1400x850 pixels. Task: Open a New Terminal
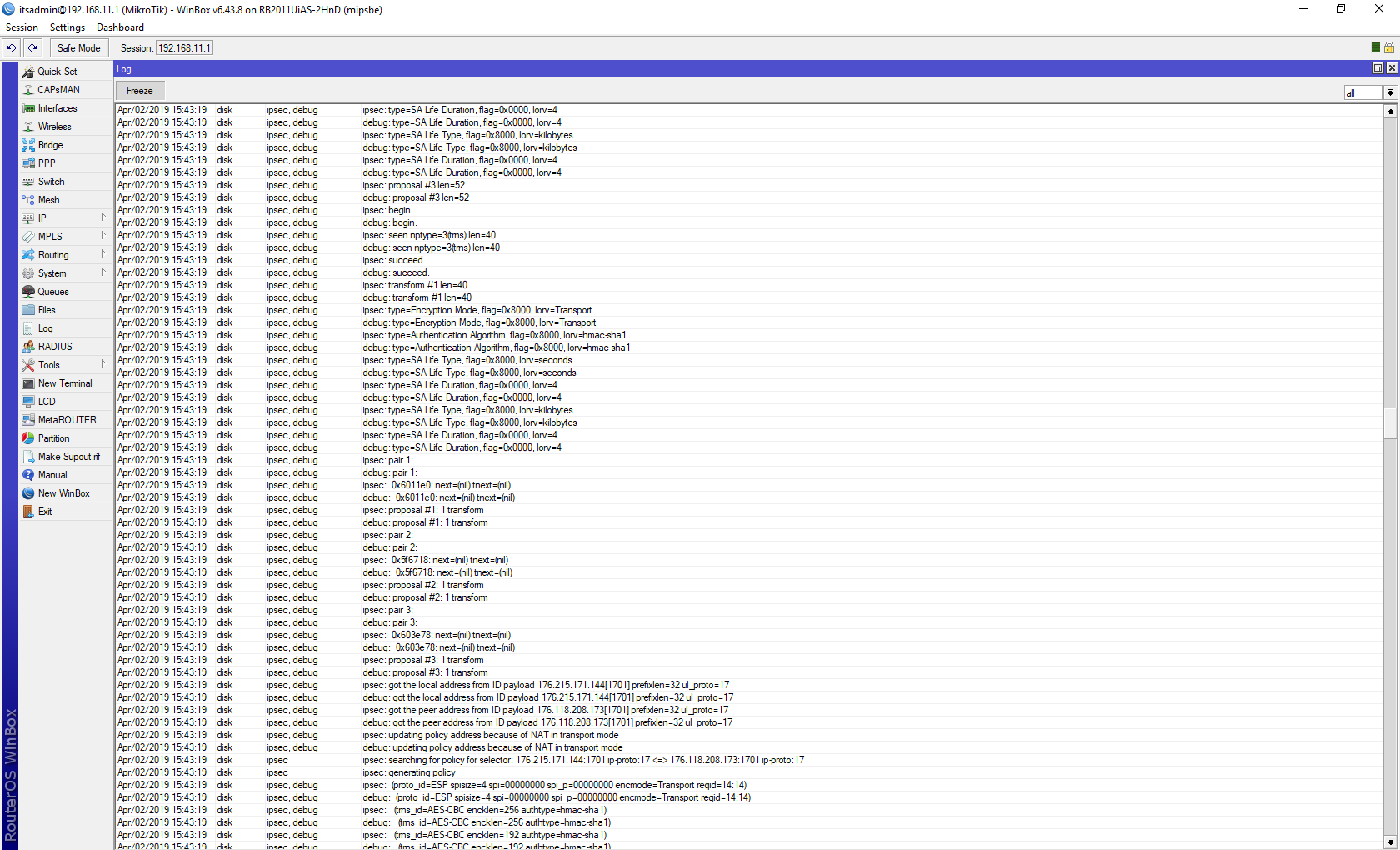pos(65,383)
